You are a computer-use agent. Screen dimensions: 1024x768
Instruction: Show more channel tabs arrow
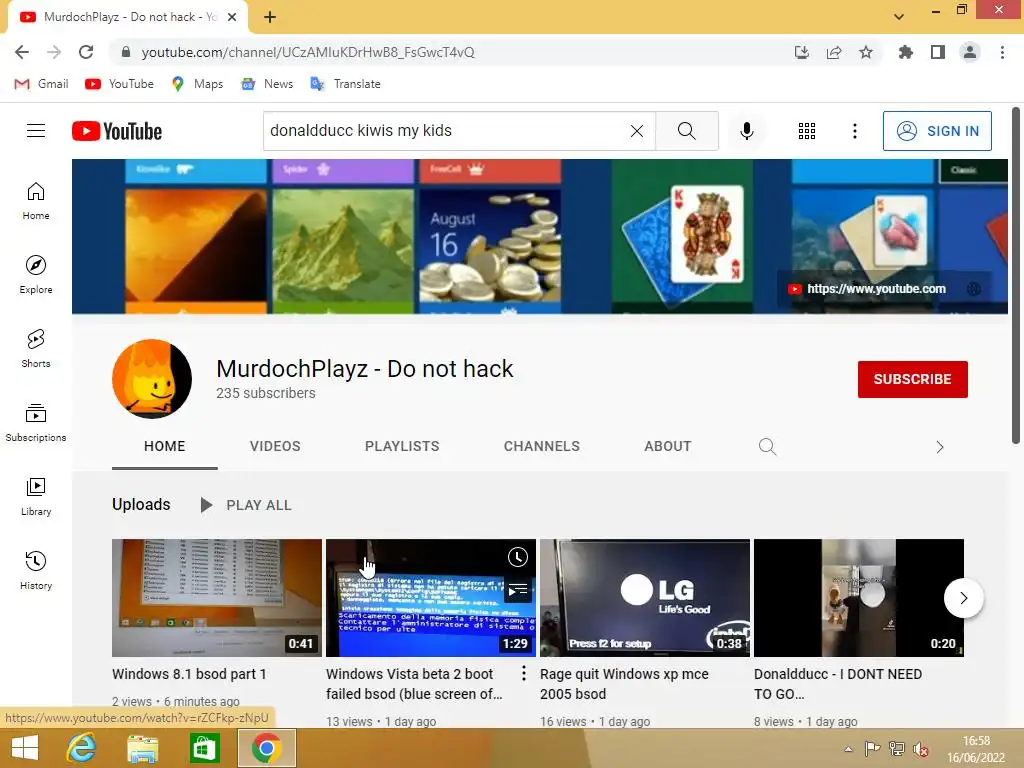pyautogui.click(x=939, y=447)
